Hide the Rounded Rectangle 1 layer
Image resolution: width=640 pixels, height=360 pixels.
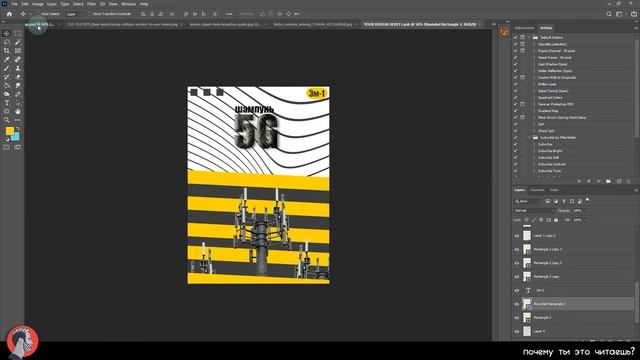click(517, 304)
